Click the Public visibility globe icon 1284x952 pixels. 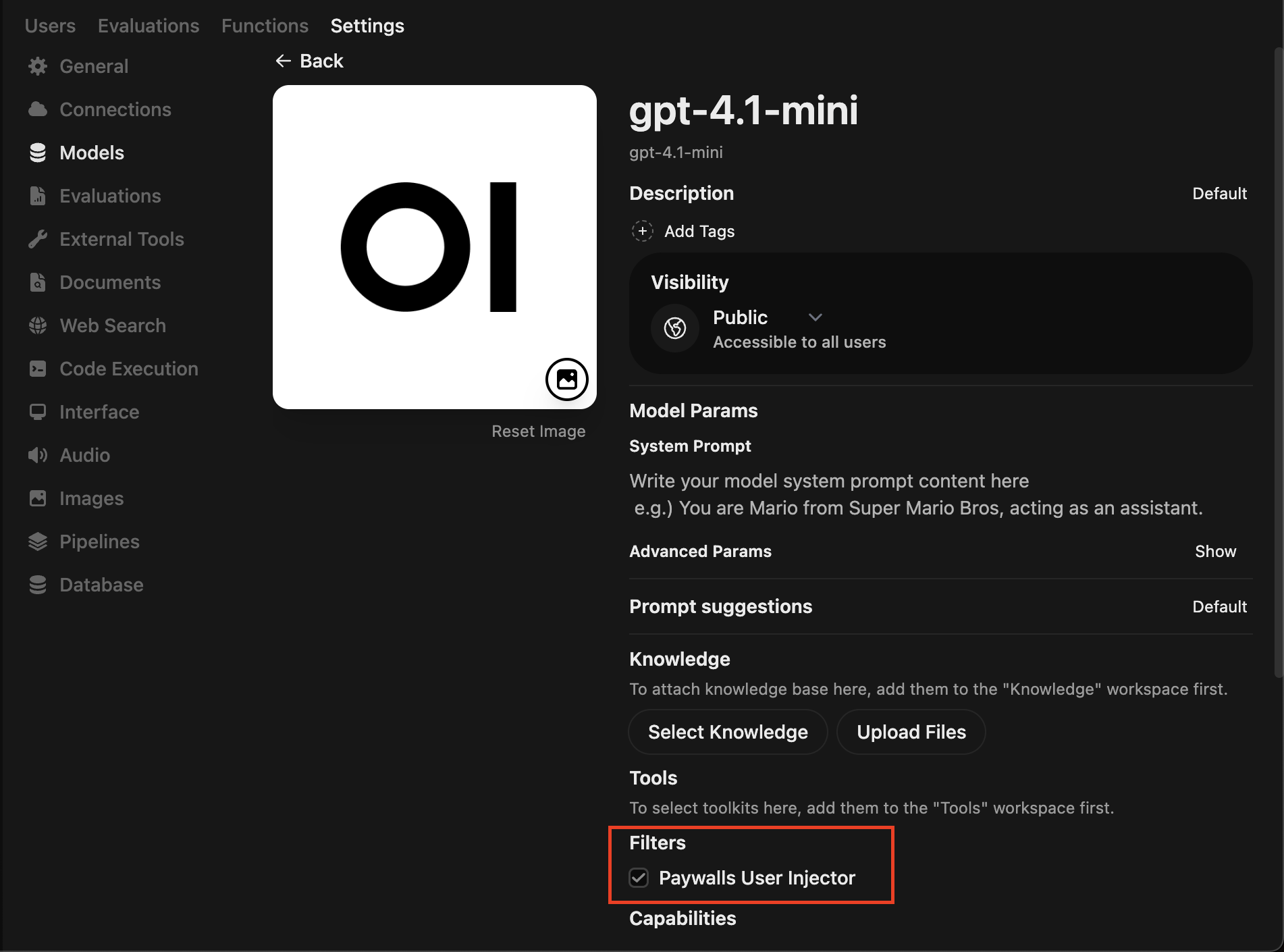(675, 328)
